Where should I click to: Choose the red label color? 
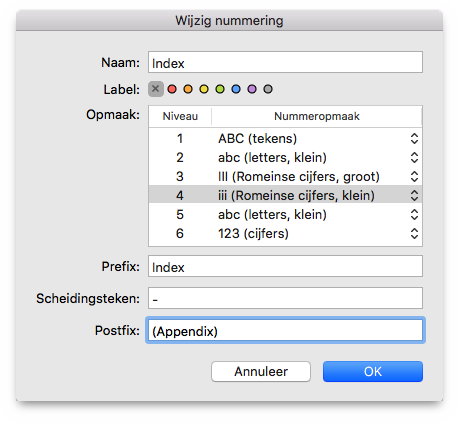coord(172,89)
